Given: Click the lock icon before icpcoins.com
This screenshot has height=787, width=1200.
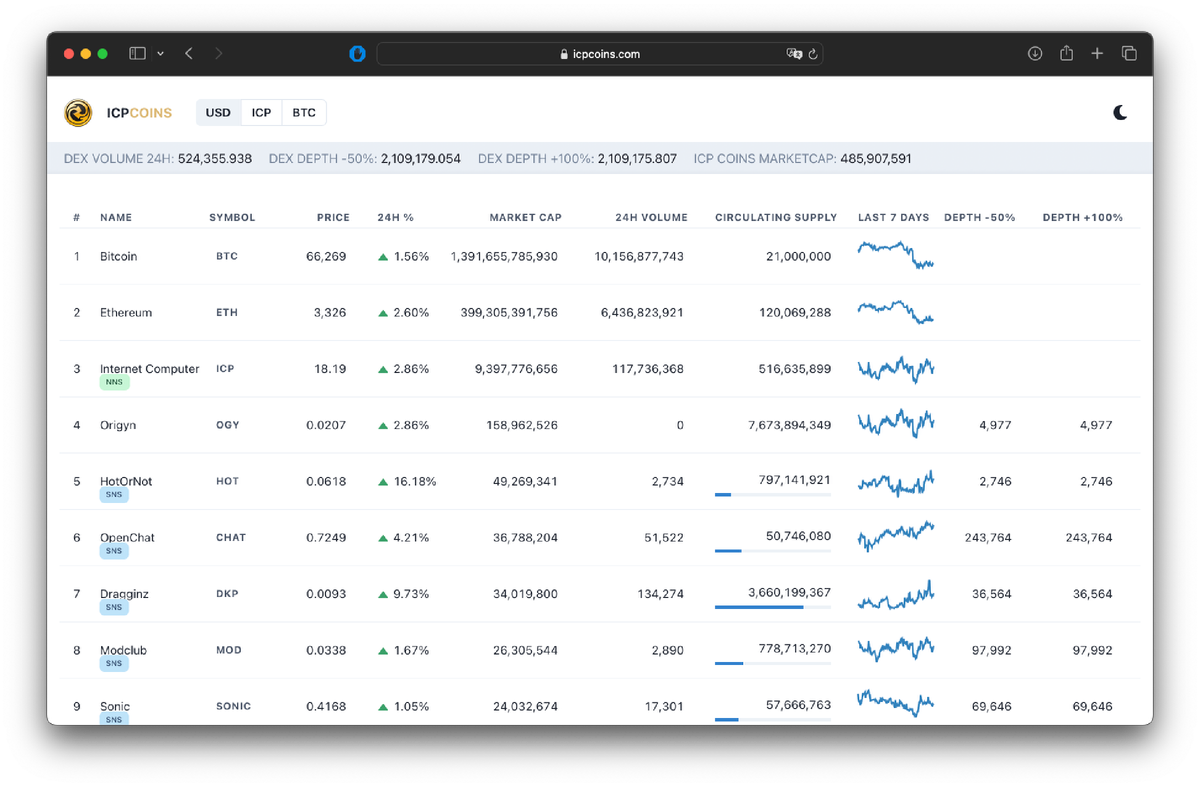Looking at the screenshot, I should pos(564,54).
